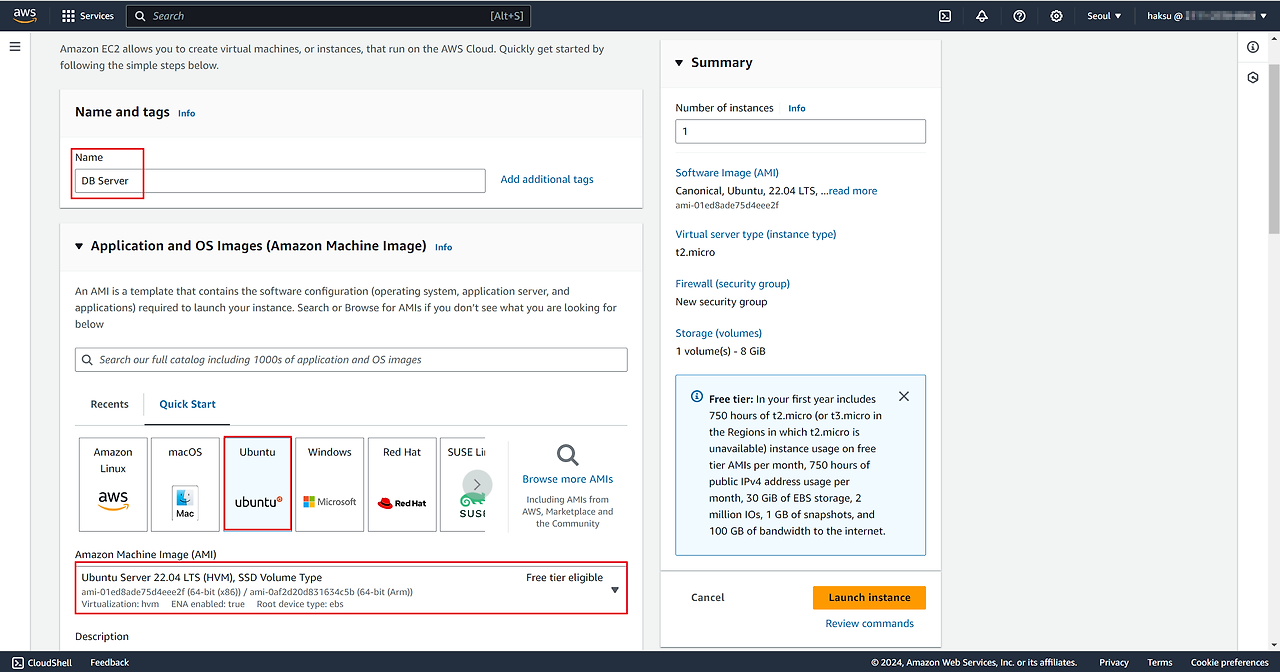The image size is (1280, 672).
Task: Open the notifications bell icon
Action: (x=982, y=16)
